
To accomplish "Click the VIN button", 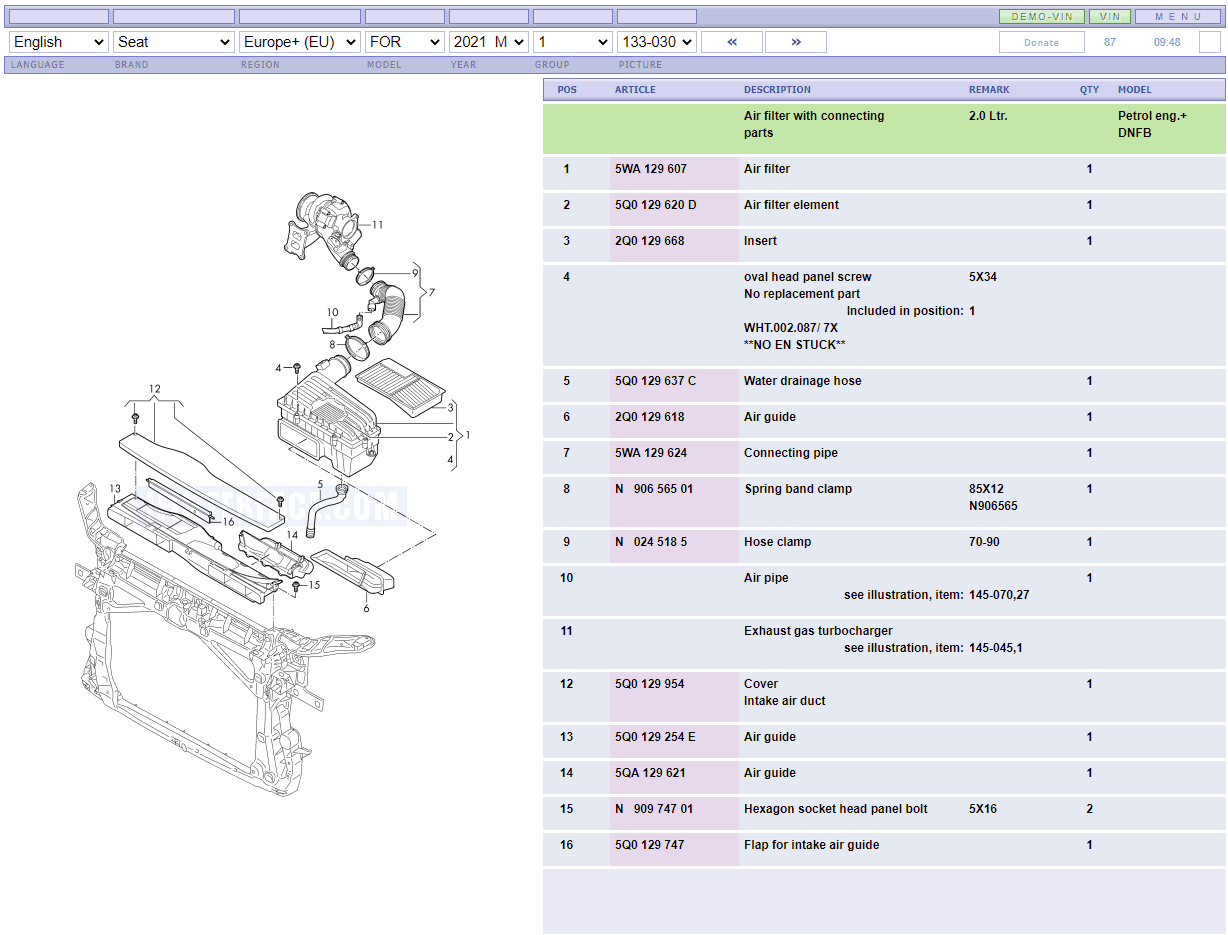I will pyautogui.click(x=1110, y=17).
